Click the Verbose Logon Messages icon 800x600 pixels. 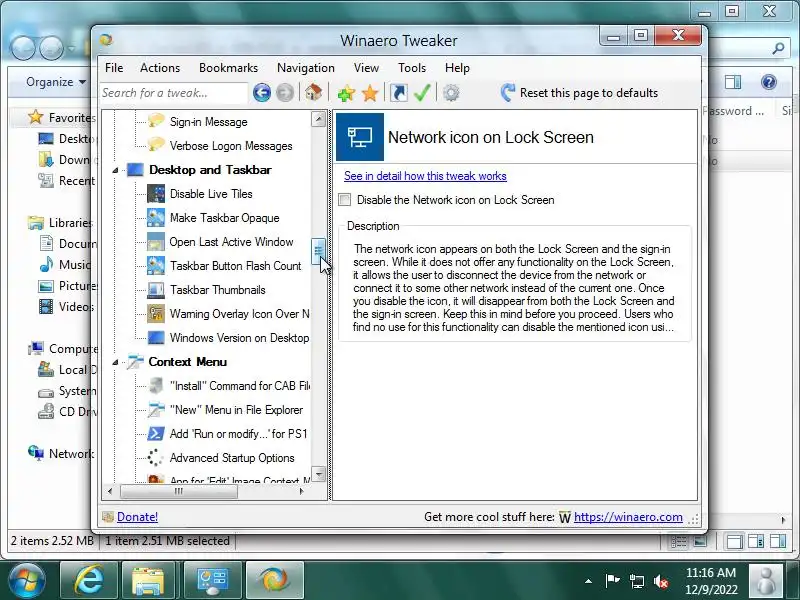pyautogui.click(x=156, y=145)
